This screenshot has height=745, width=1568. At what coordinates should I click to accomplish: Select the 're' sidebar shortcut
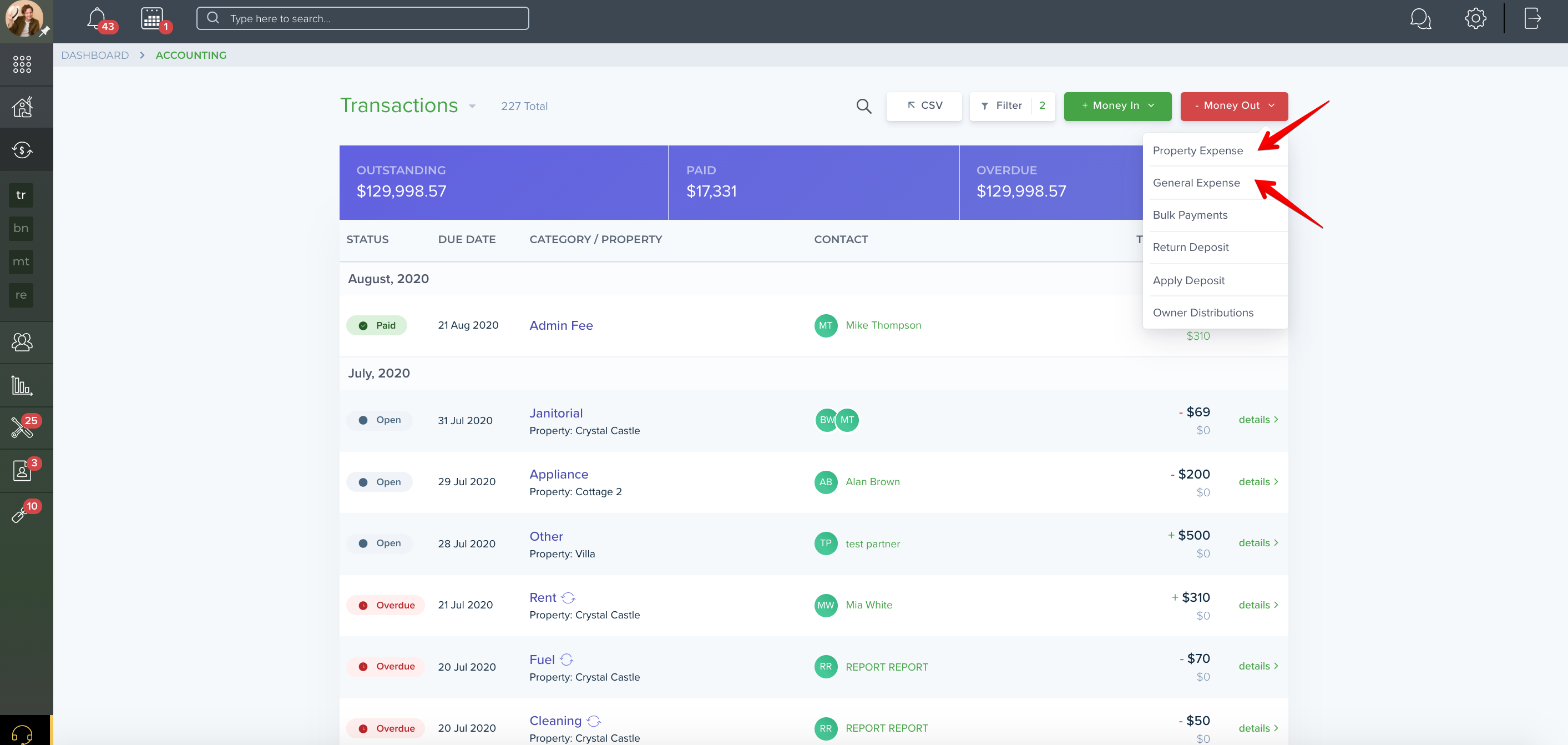point(21,295)
